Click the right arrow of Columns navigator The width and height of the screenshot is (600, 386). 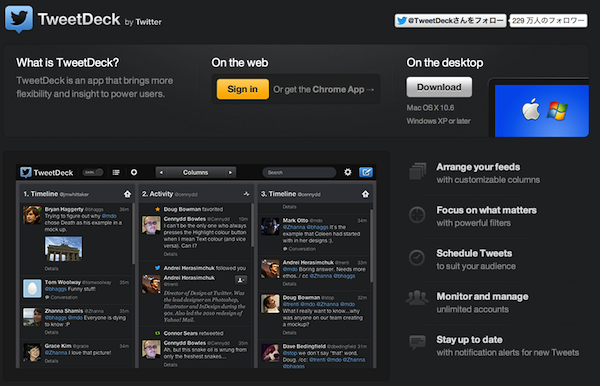click(230, 173)
